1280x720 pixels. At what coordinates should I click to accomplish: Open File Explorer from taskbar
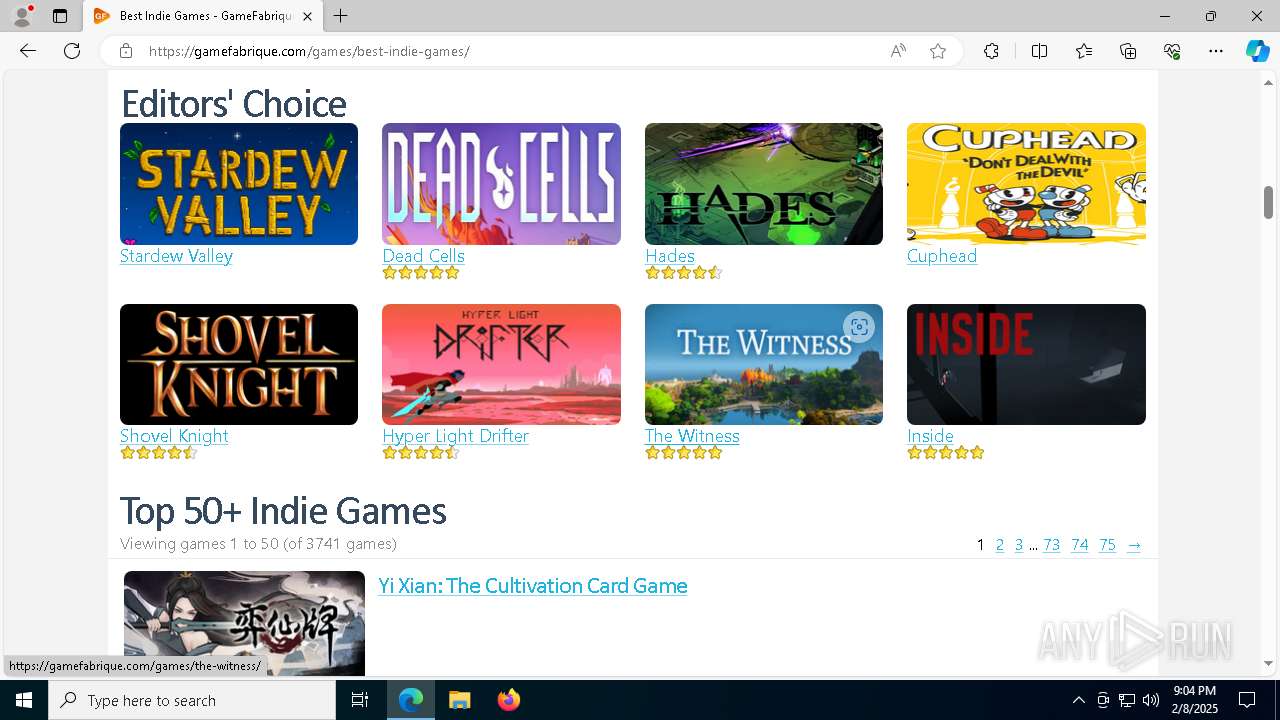(x=459, y=700)
